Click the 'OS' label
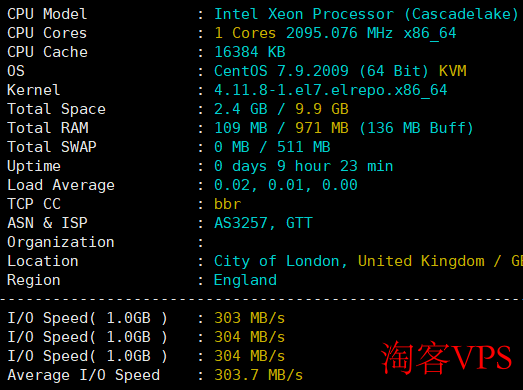 [16, 71]
